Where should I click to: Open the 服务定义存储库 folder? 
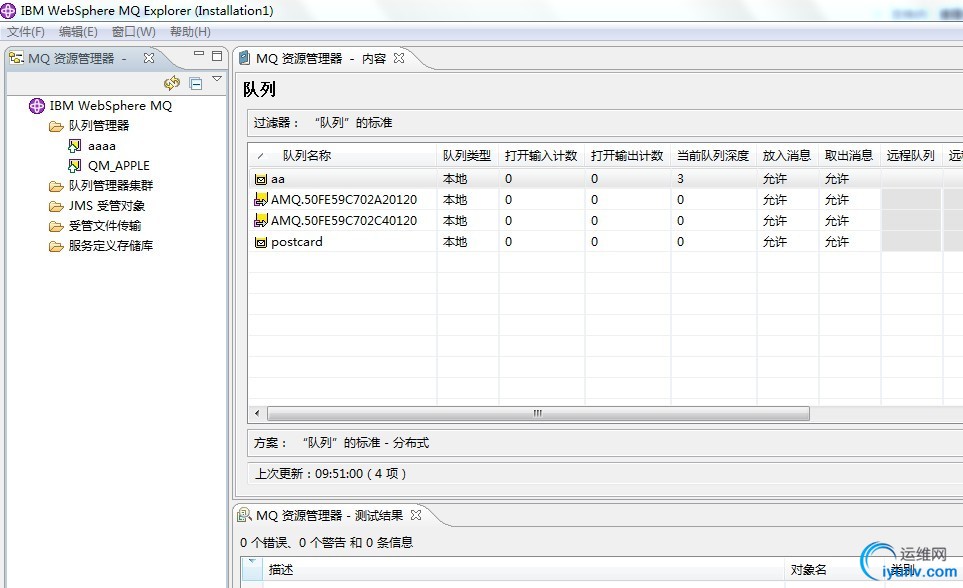pyautogui.click(x=111, y=246)
